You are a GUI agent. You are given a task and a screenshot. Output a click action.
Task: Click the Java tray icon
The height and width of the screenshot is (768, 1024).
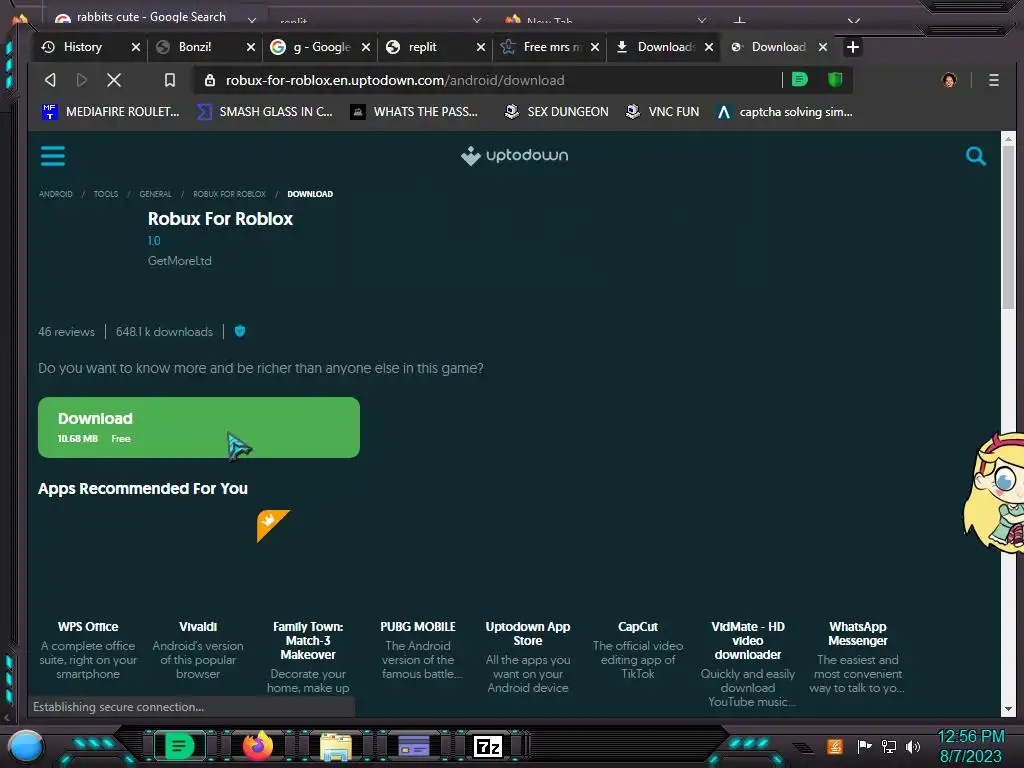click(x=835, y=746)
